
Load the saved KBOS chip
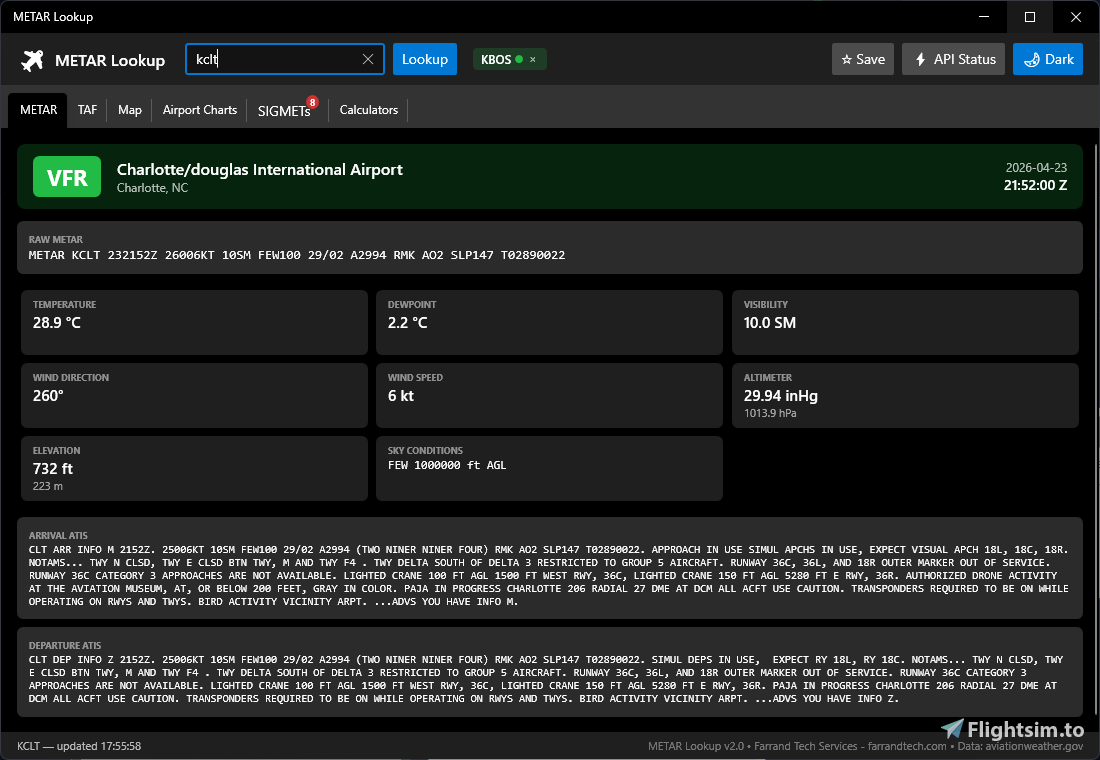496,60
